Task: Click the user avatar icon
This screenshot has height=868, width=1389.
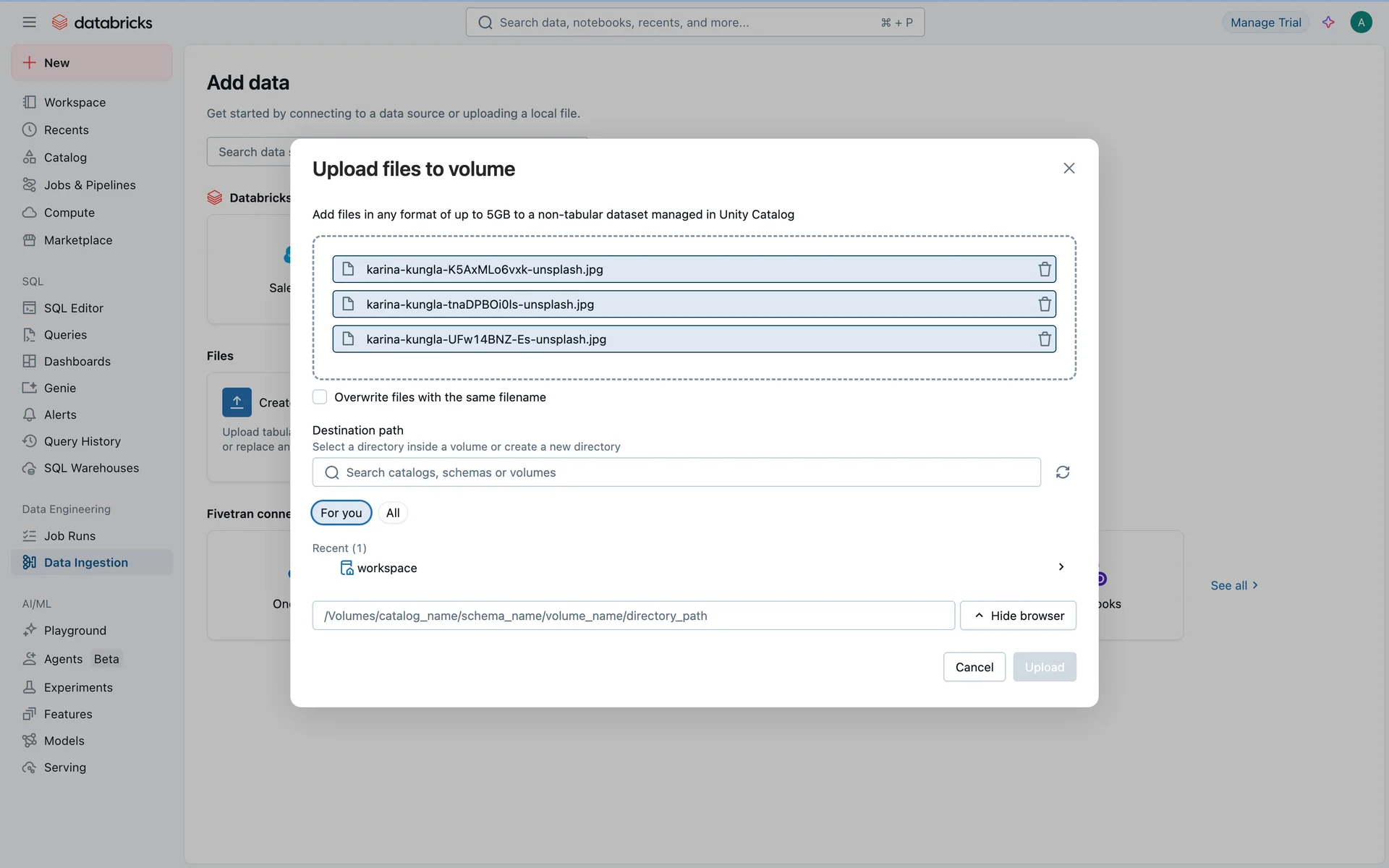Action: point(1361,22)
